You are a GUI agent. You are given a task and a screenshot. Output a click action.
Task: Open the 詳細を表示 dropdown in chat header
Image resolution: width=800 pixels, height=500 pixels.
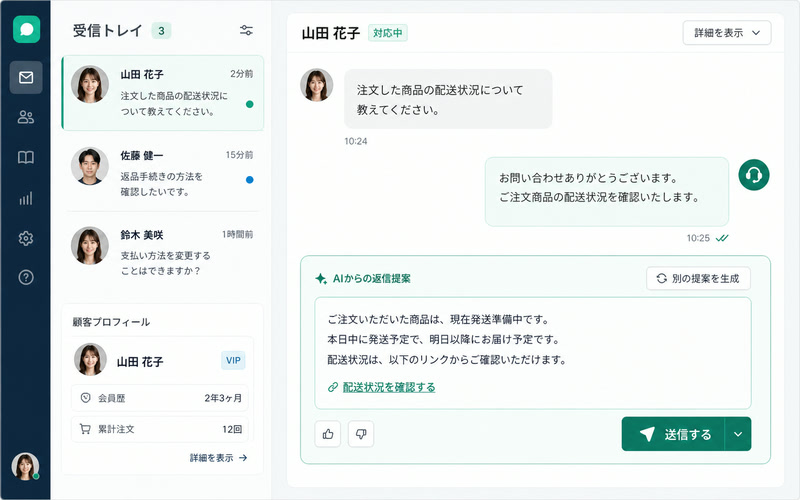(x=727, y=33)
